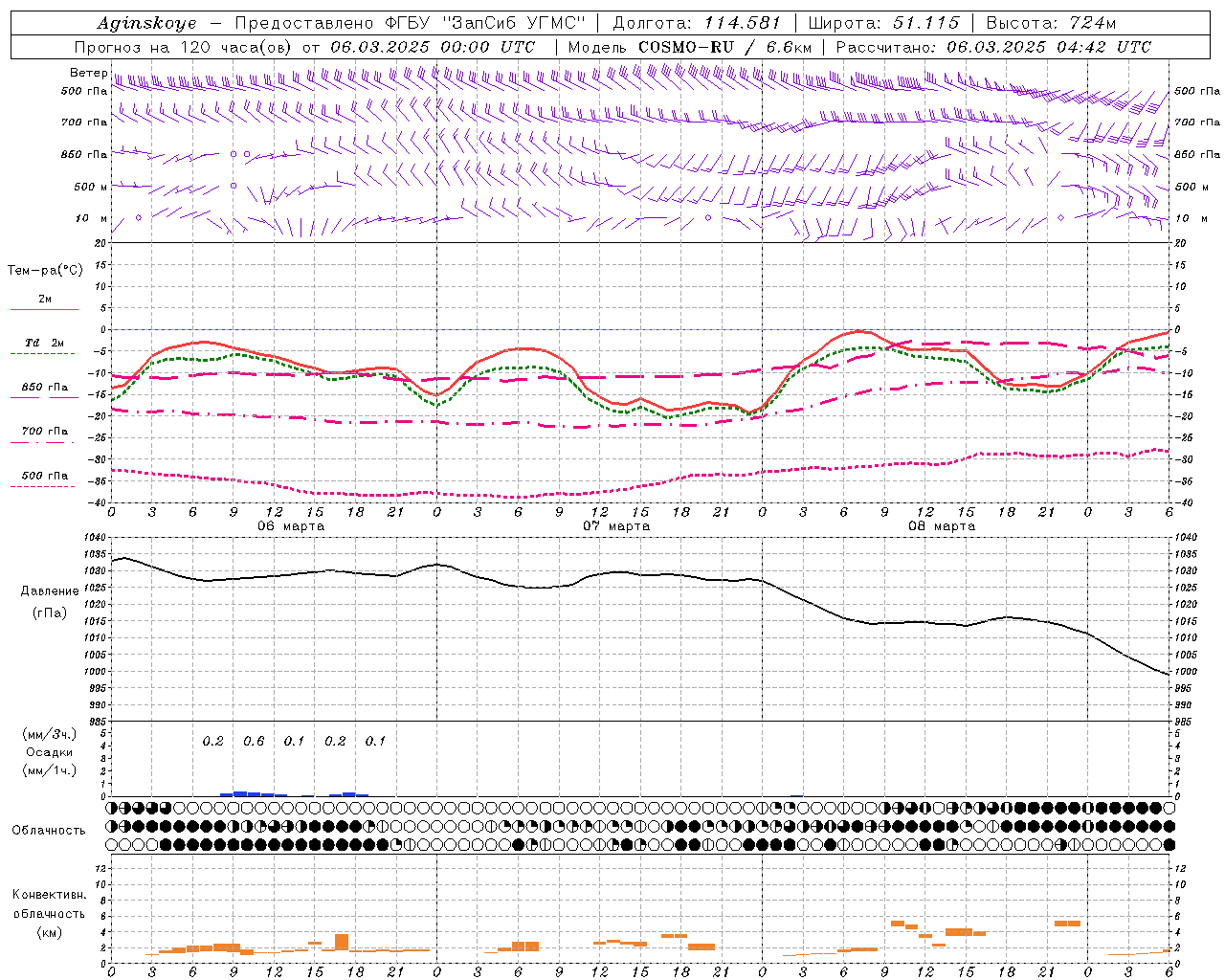Click the 'Тем-ра(°C)' temperature panel label
This screenshot has width=1225, height=980.
pyautogui.click(x=45, y=270)
